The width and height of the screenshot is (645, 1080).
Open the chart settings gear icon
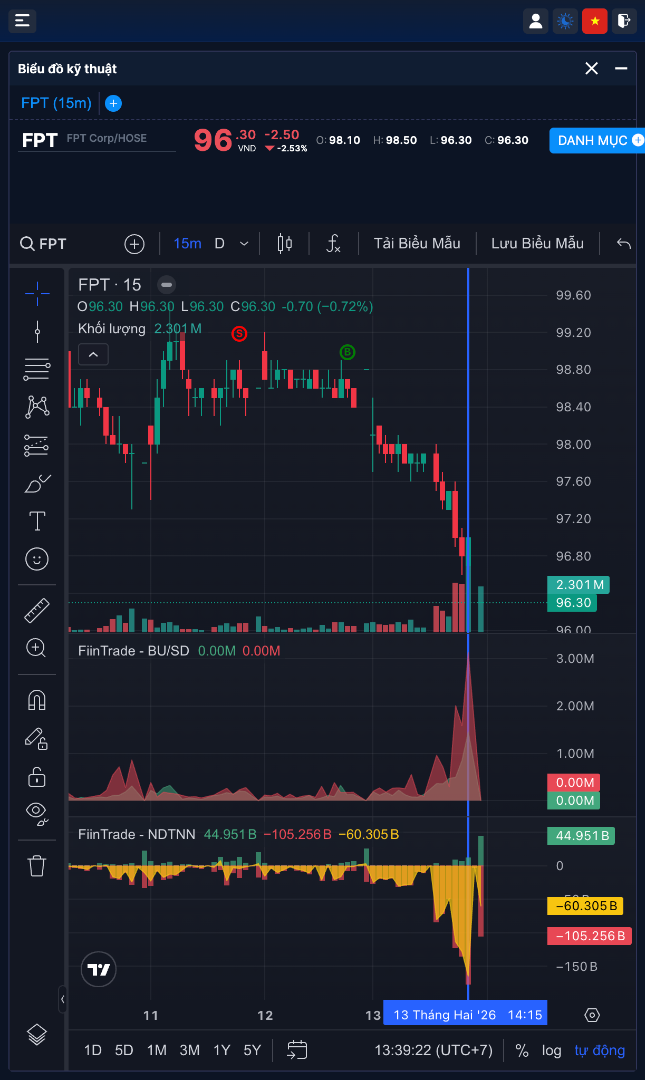point(592,1015)
